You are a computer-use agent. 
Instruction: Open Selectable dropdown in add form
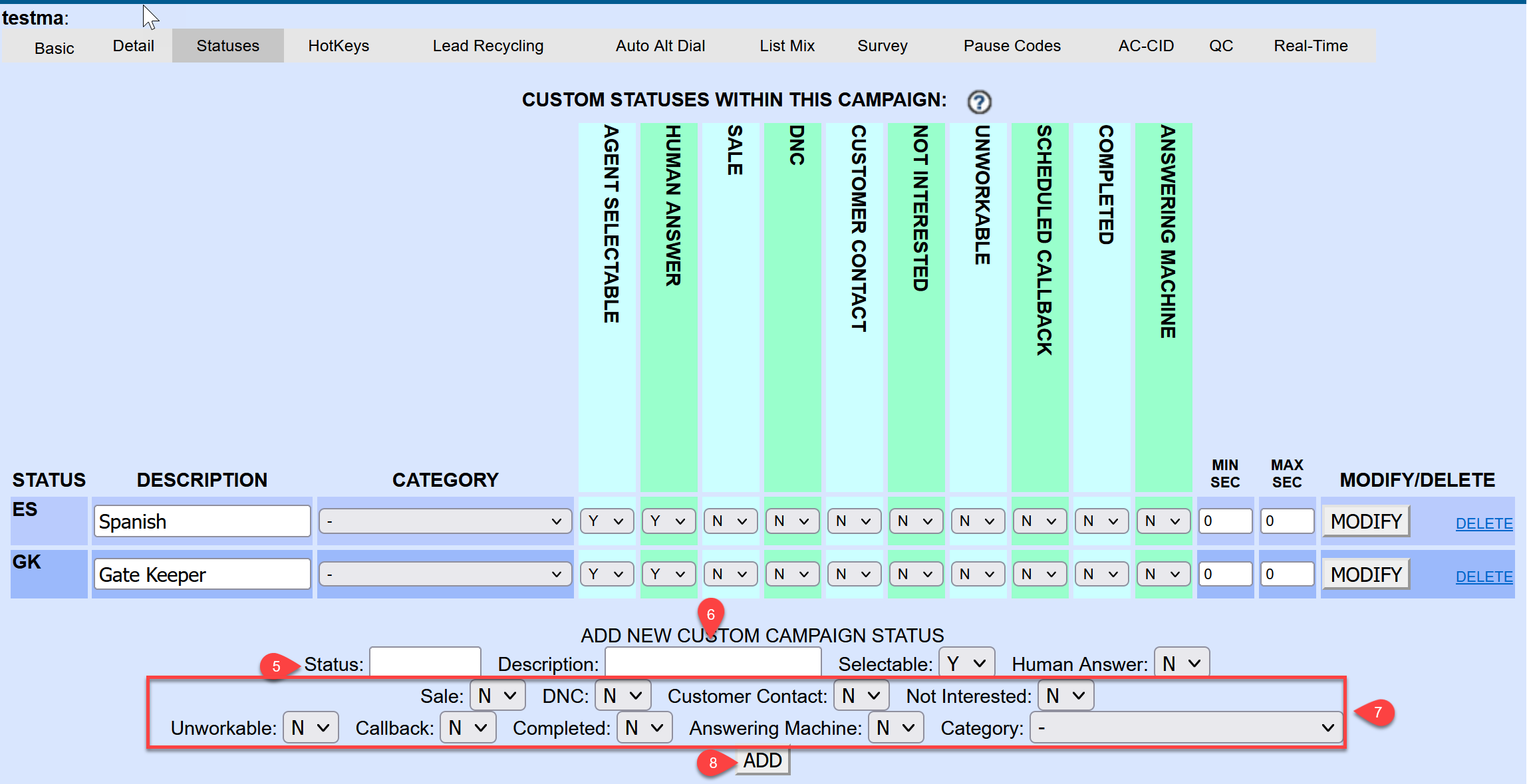click(966, 664)
